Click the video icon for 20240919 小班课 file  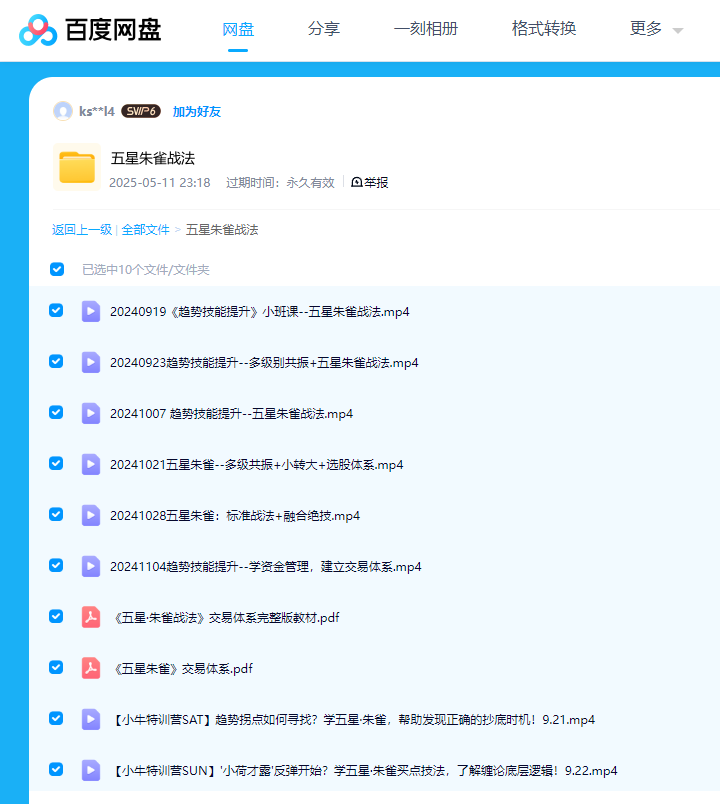[x=91, y=311]
